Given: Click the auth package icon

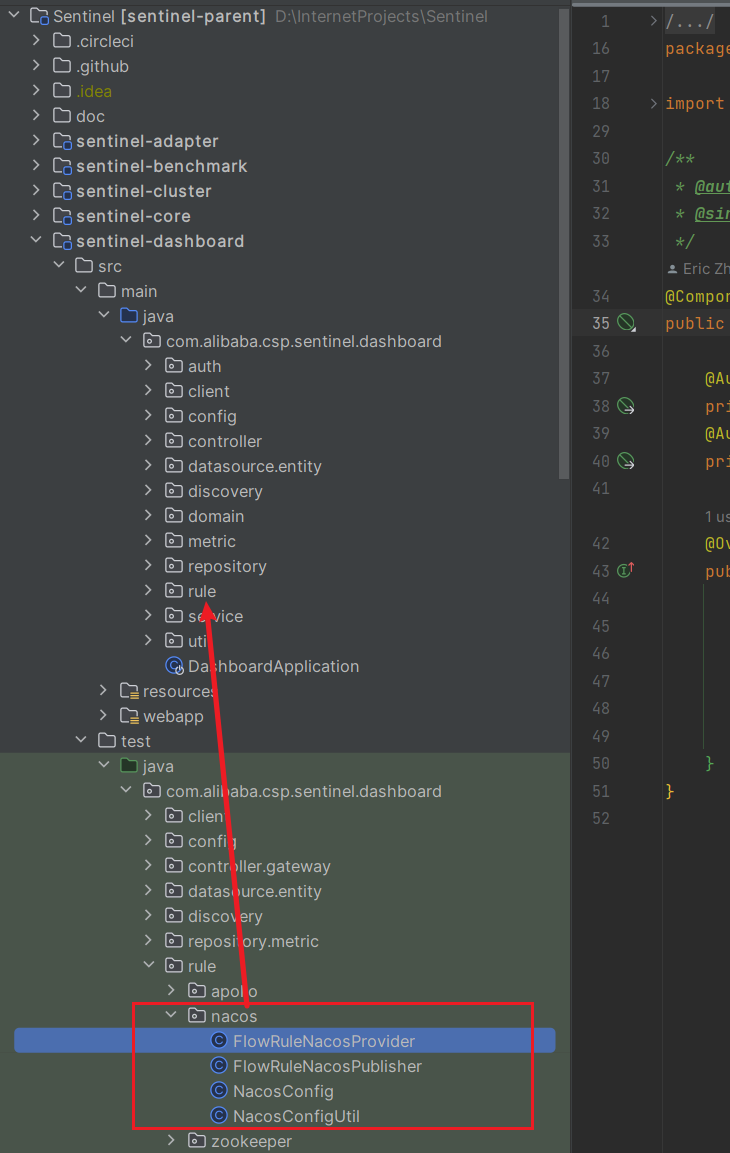Looking at the screenshot, I should tap(174, 365).
